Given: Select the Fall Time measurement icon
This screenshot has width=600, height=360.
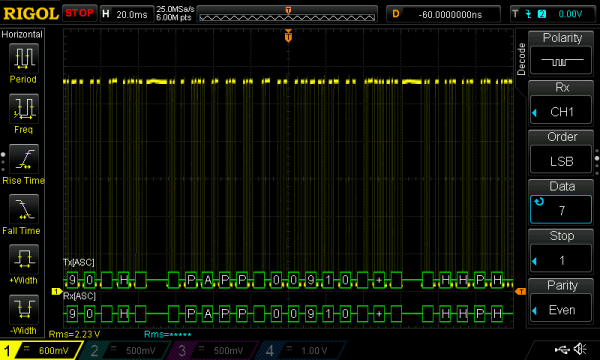Looking at the screenshot, I should [x=24, y=209].
